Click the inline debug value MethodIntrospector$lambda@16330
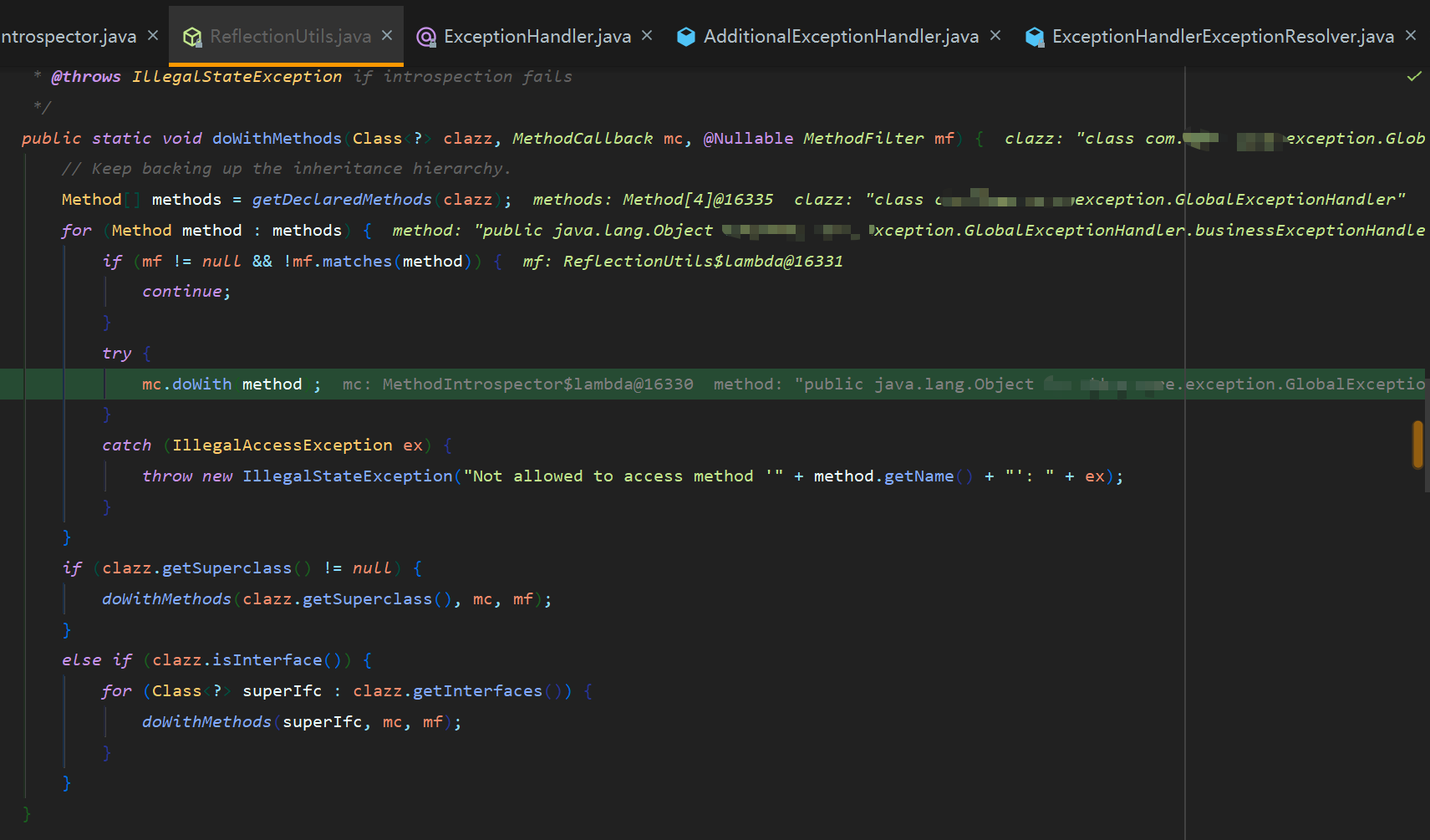 coord(538,384)
